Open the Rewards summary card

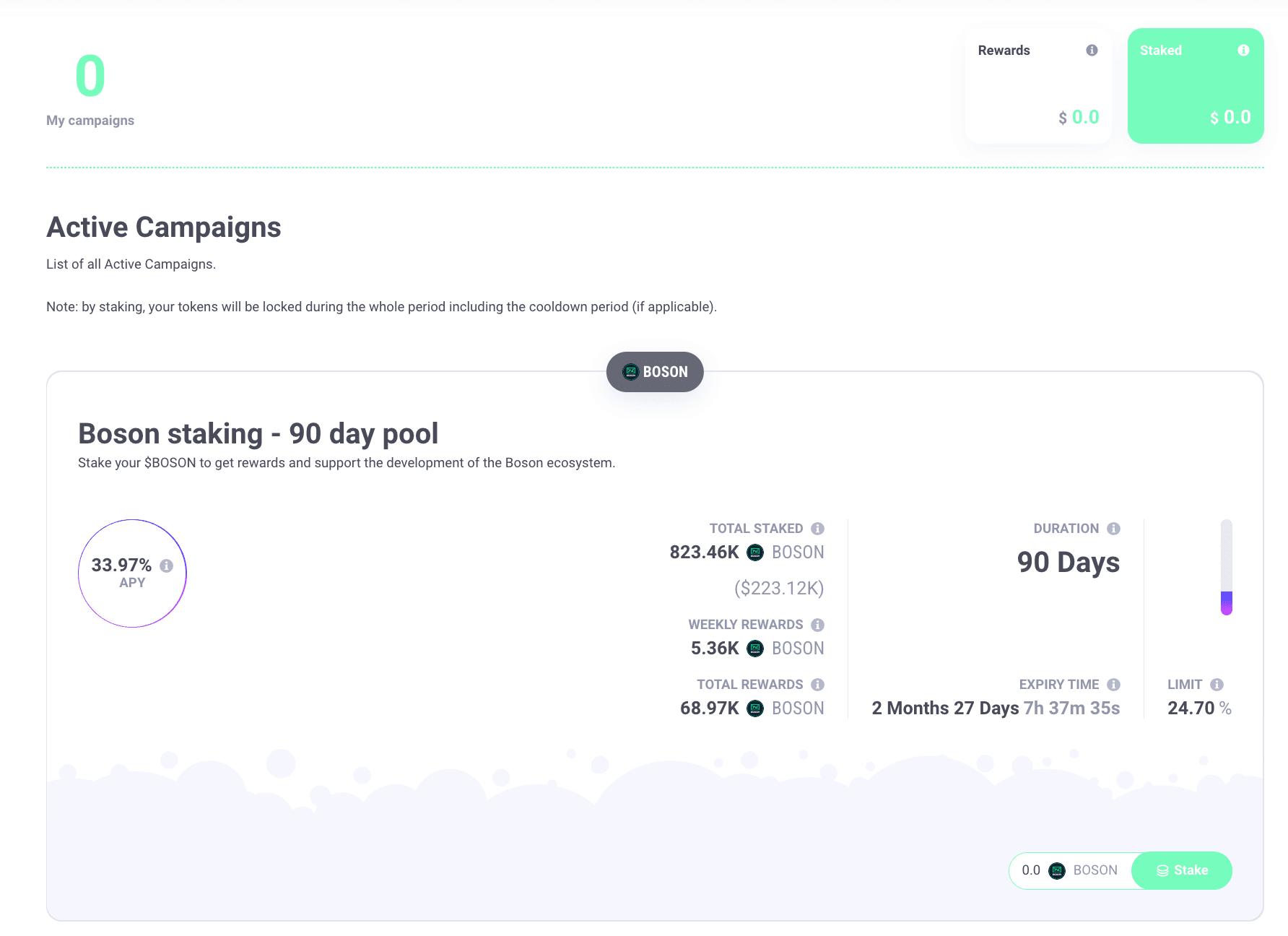1038,86
